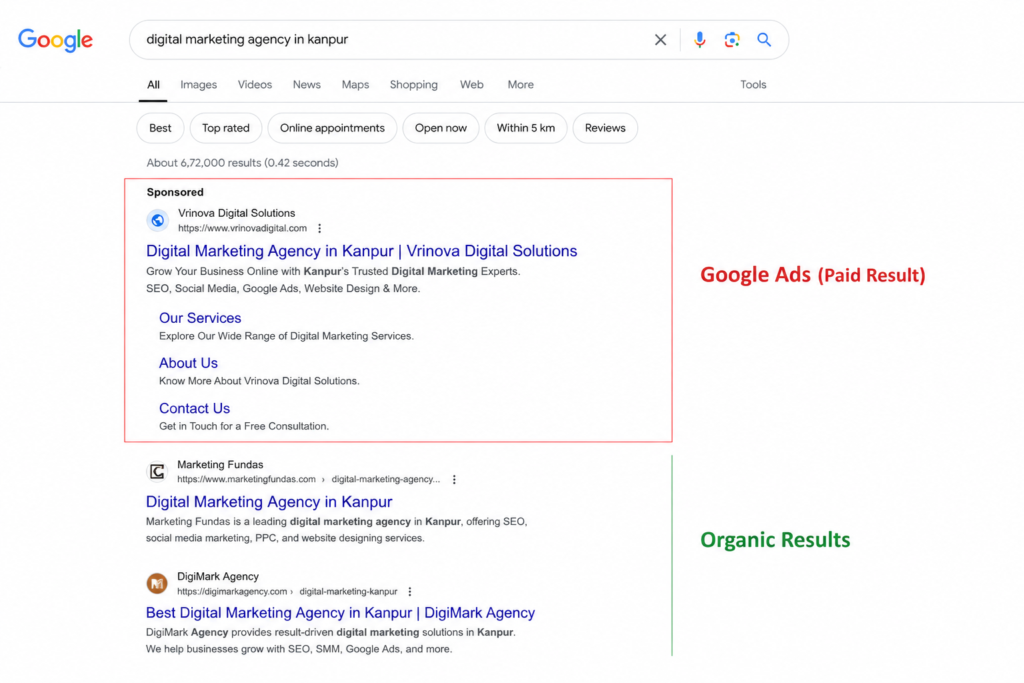Click the About 6,72,000 results count text
The image size is (1024, 683).
coord(242,163)
